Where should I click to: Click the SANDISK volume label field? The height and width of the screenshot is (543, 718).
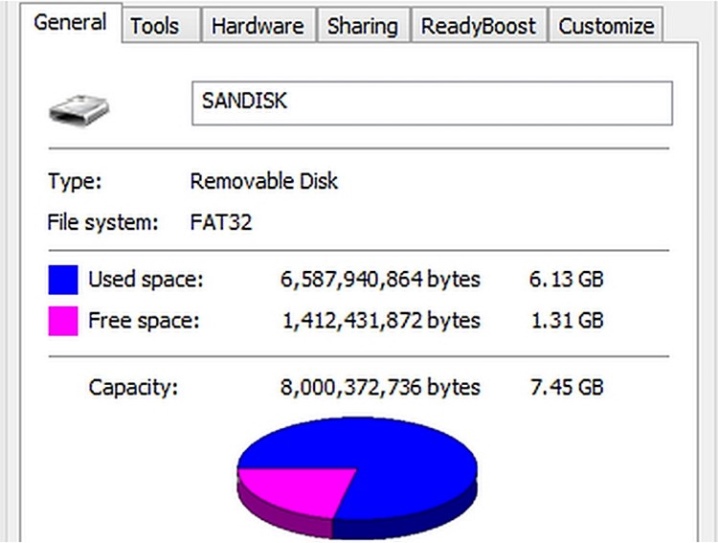tap(432, 103)
